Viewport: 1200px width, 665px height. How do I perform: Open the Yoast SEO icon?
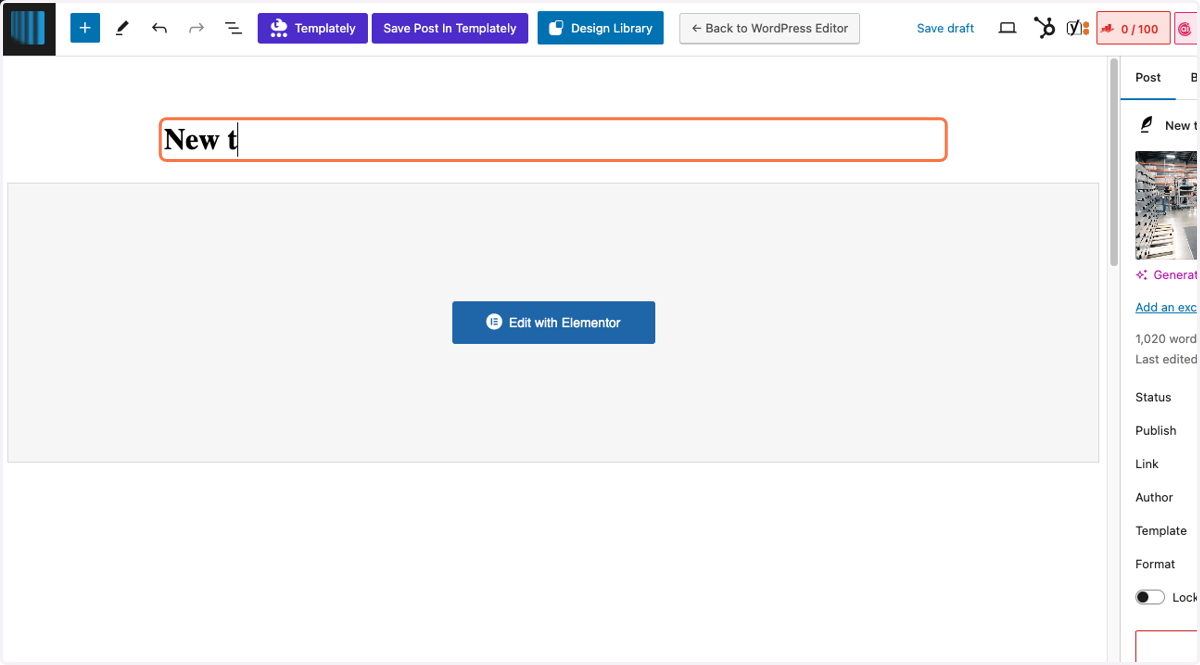1077,28
